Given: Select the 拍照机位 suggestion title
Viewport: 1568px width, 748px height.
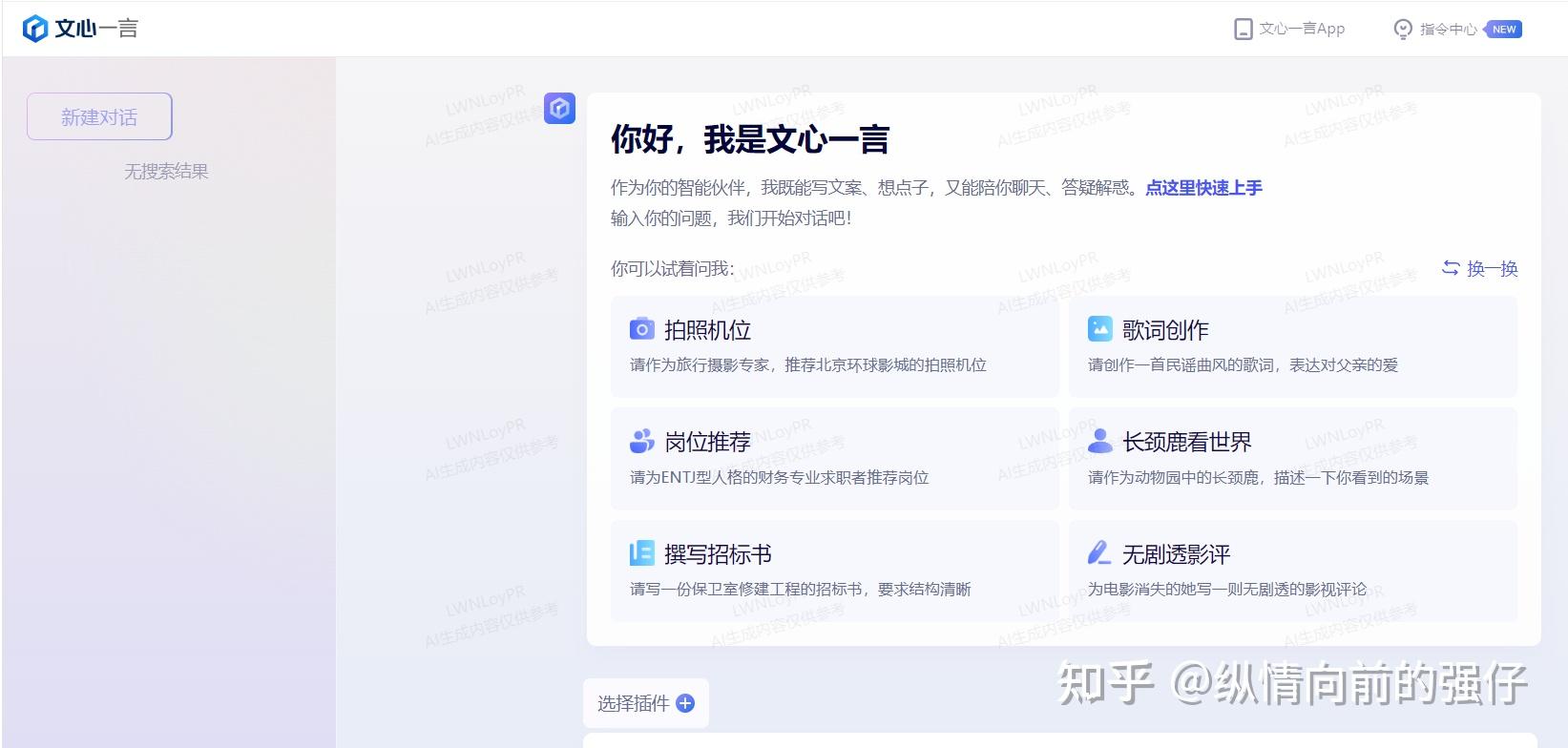Looking at the screenshot, I should click(x=707, y=330).
